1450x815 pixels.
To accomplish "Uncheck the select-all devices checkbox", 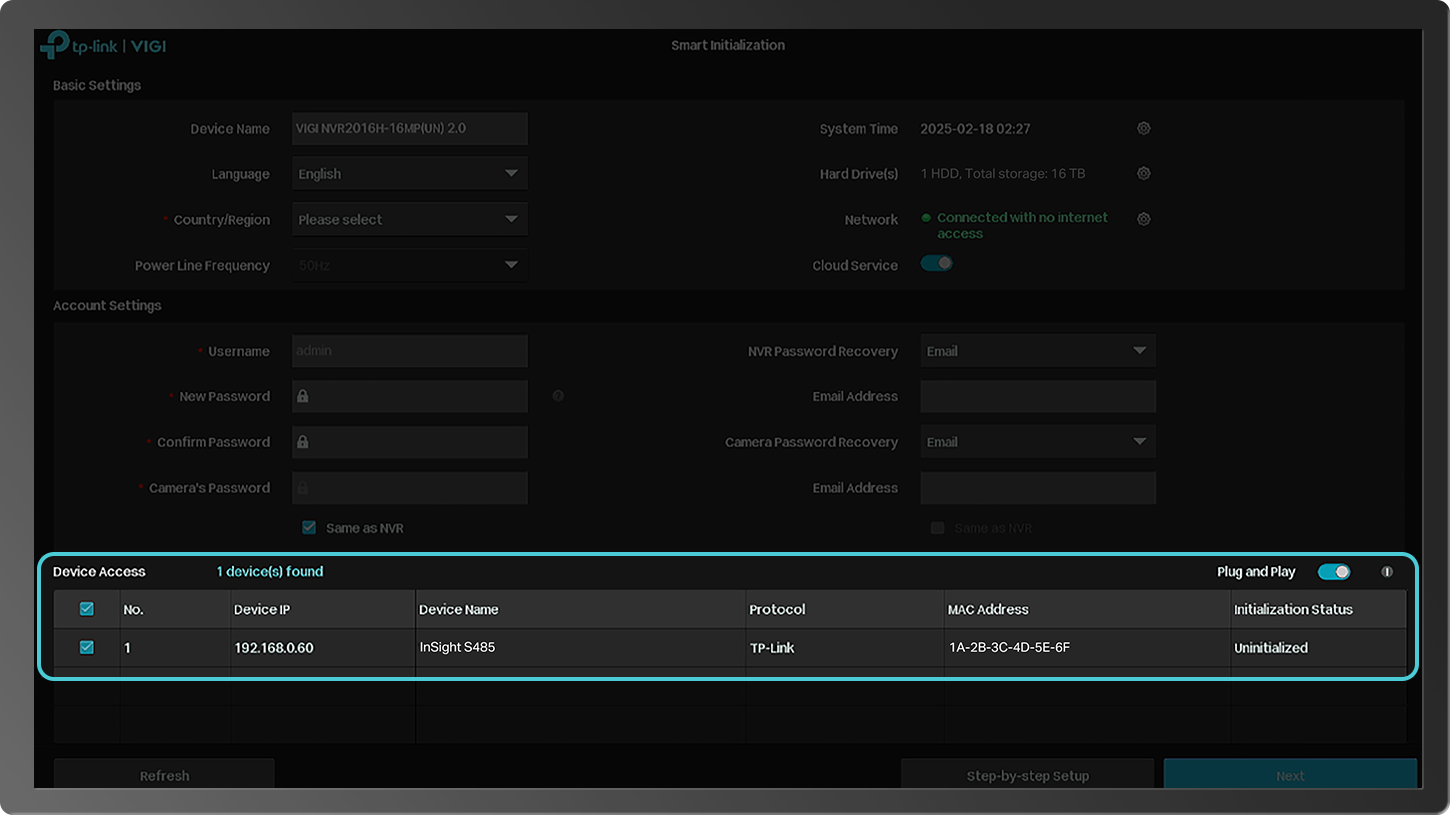I will pyautogui.click(x=87, y=609).
